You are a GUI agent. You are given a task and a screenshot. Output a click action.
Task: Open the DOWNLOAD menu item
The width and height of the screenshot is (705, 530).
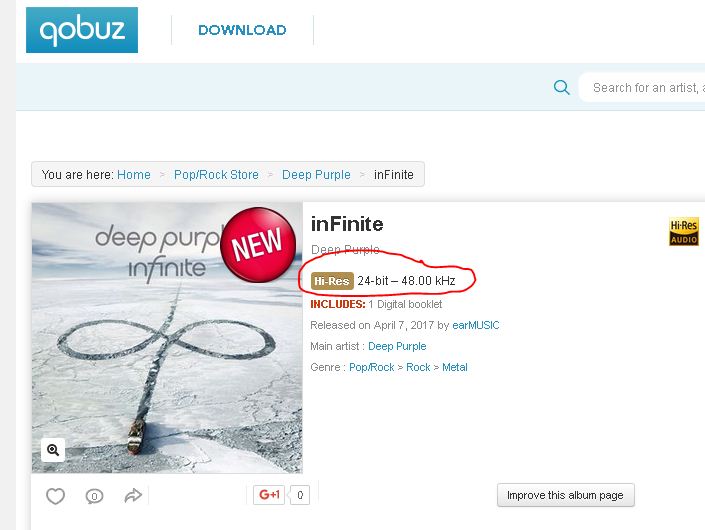click(242, 30)
